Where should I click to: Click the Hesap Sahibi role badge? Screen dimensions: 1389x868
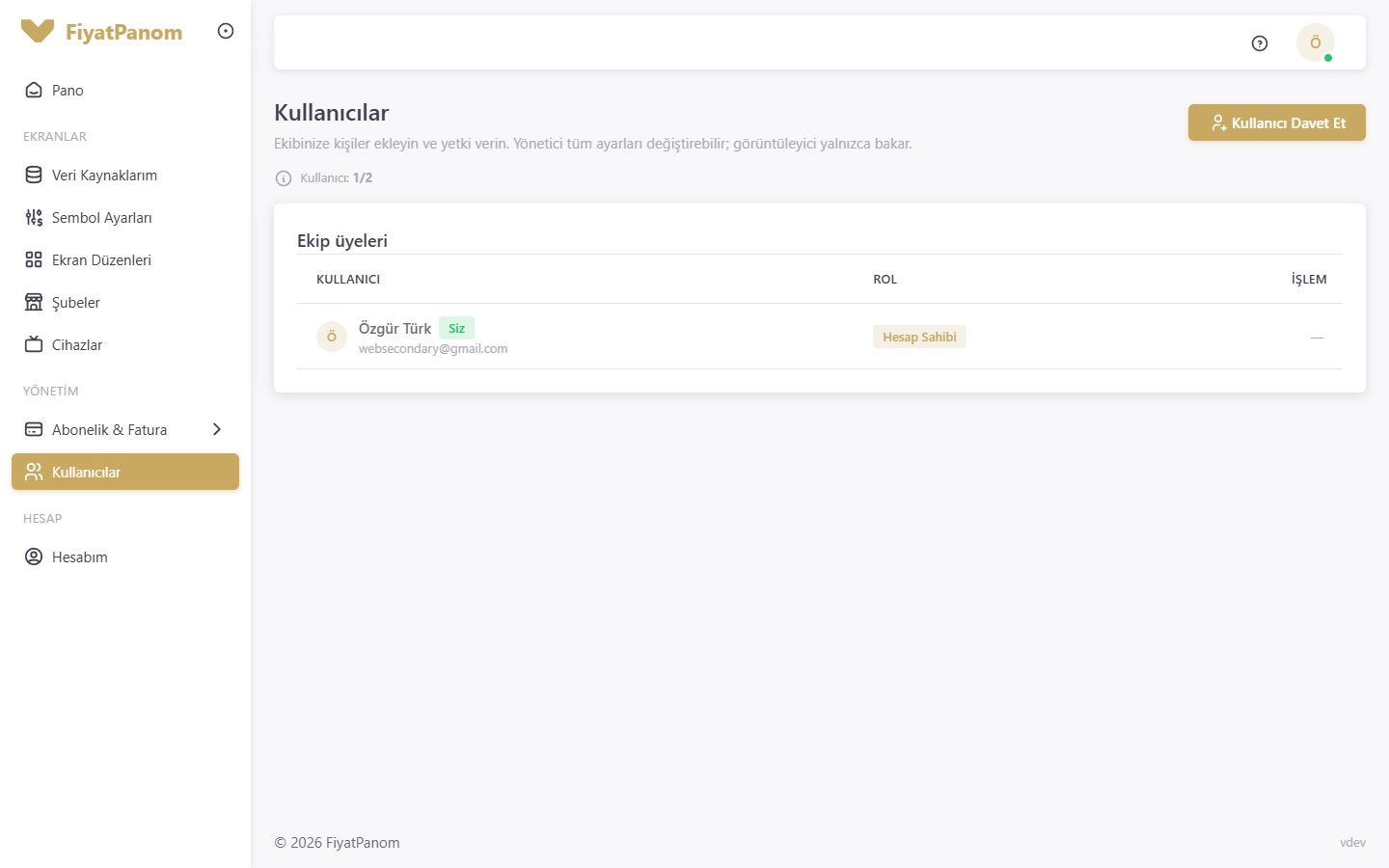coord(919,337)
